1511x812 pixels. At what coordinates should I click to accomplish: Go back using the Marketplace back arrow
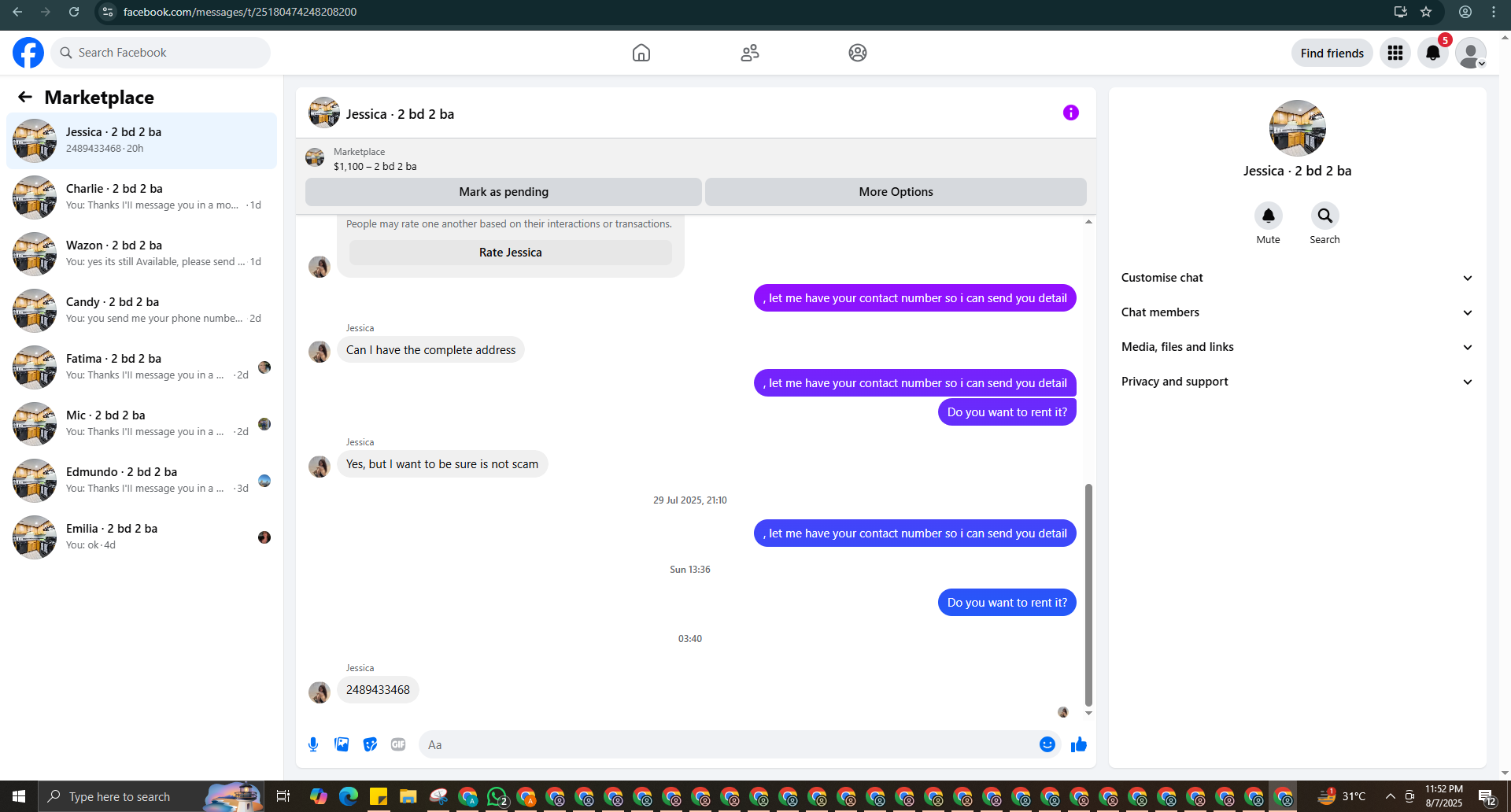tap(25, 97)
